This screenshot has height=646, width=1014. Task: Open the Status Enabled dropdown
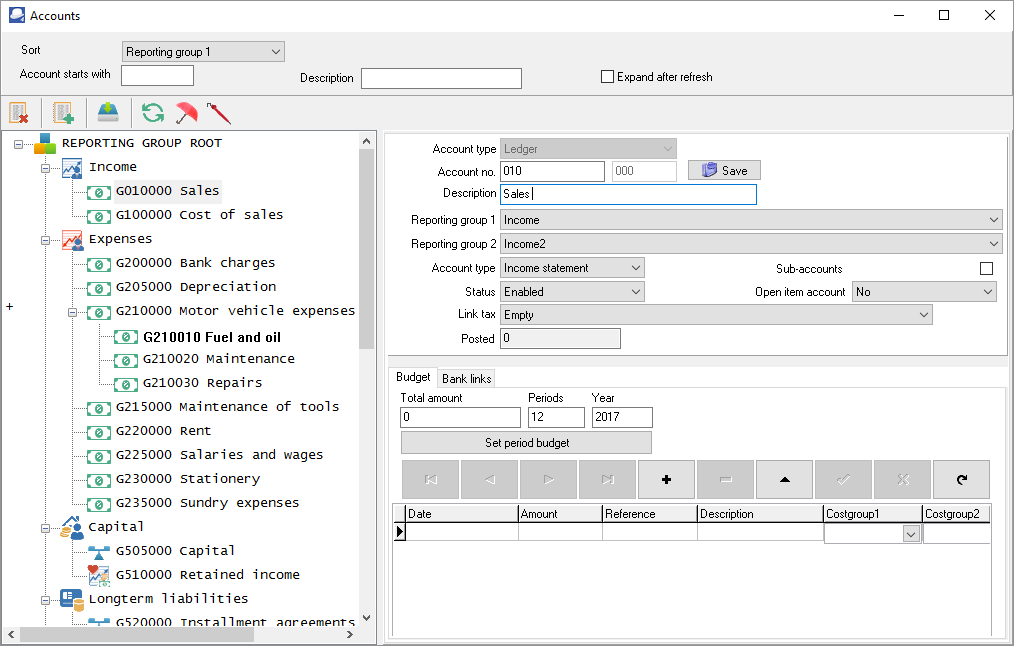[x=572, y=292]
